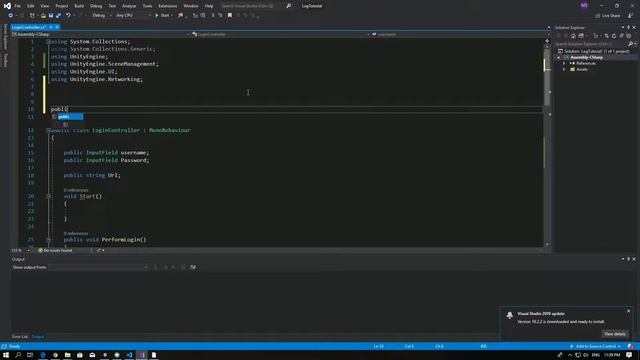
Task: Open the Server Explorer side tab
Action: click(5, 36)
